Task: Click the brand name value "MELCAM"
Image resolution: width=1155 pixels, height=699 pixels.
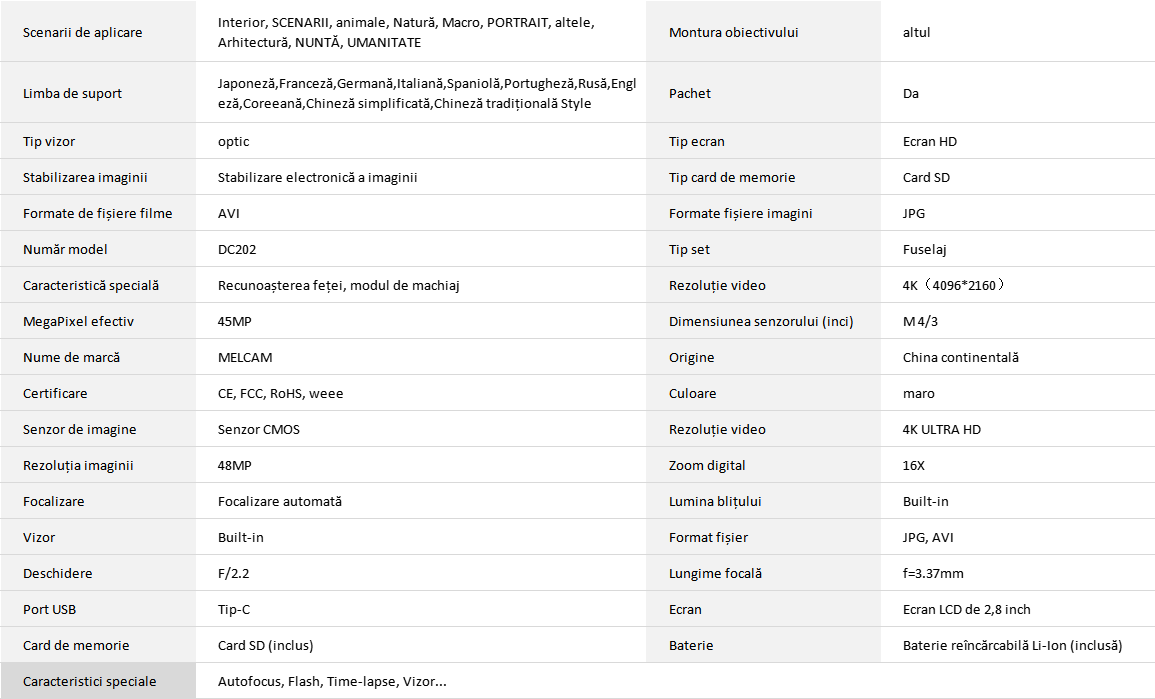Action: tap(245, 357)
